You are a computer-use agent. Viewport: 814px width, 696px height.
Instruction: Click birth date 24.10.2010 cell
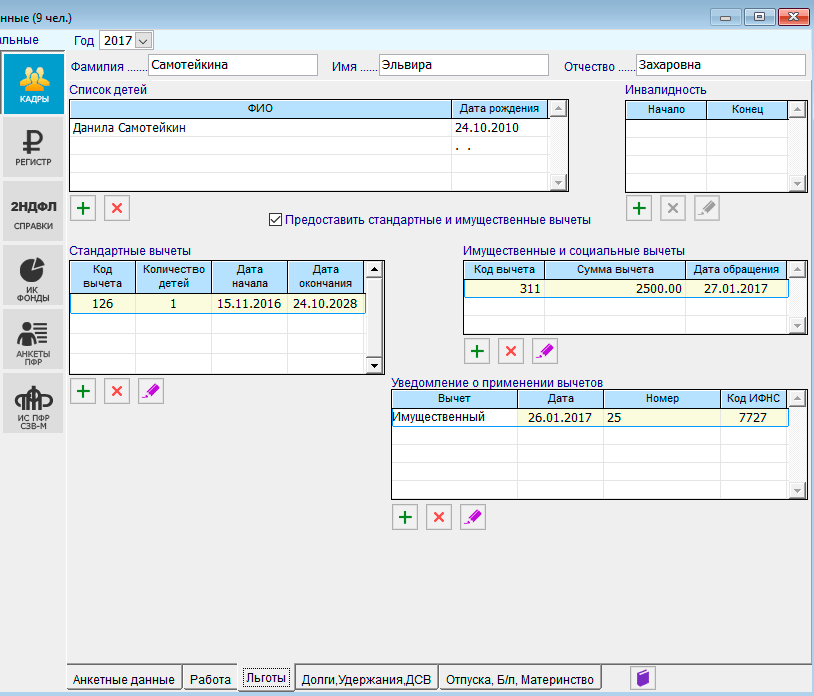click(x=500, y=128)
